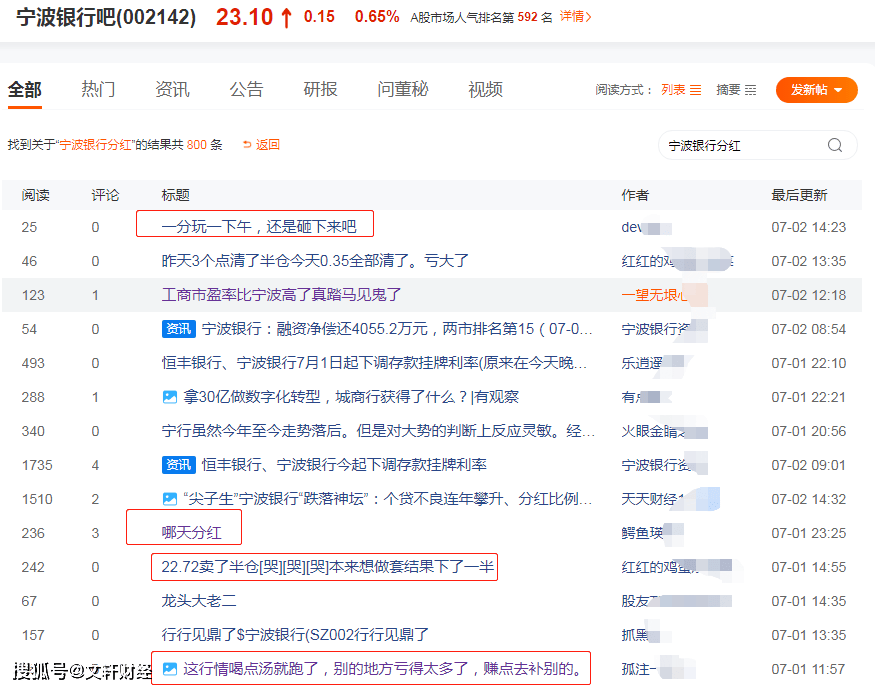Viewport: 875px width, 690px height.
Task: Open the 详情 link for popularity ranking
Action: coord(575,17)
